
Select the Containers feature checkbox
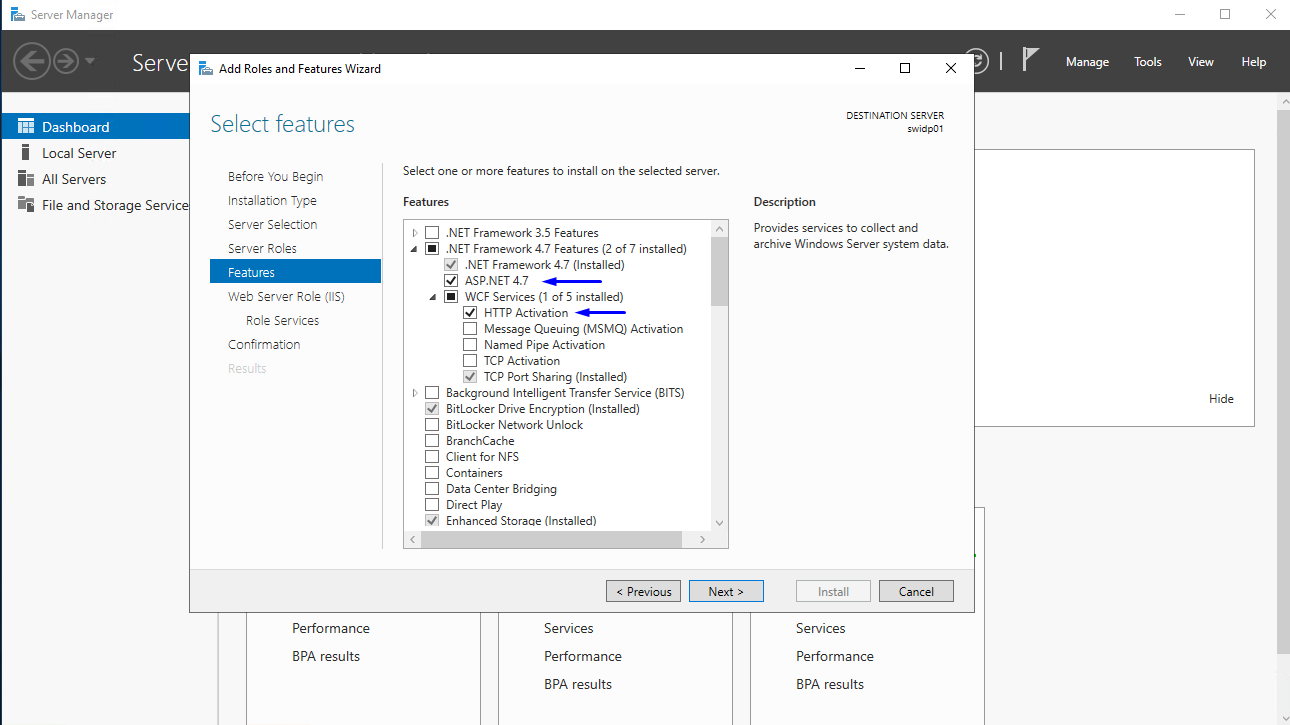tap(432, 473)
